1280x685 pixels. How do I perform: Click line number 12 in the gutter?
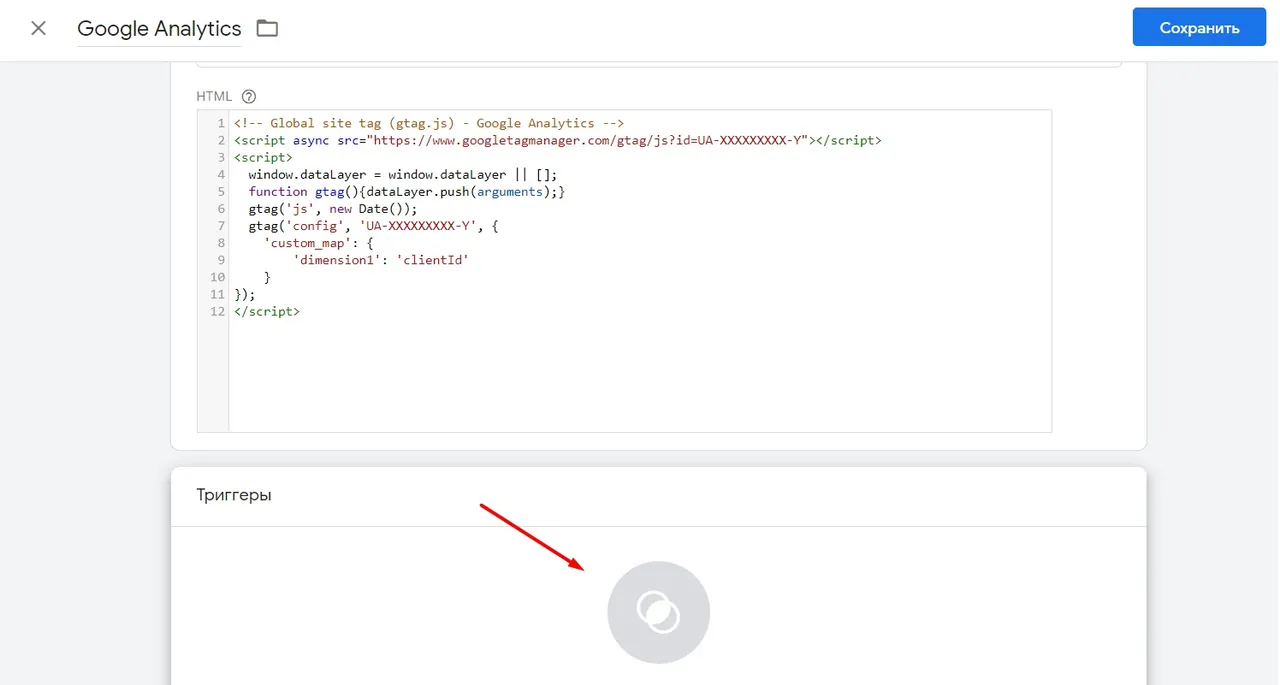217,311
